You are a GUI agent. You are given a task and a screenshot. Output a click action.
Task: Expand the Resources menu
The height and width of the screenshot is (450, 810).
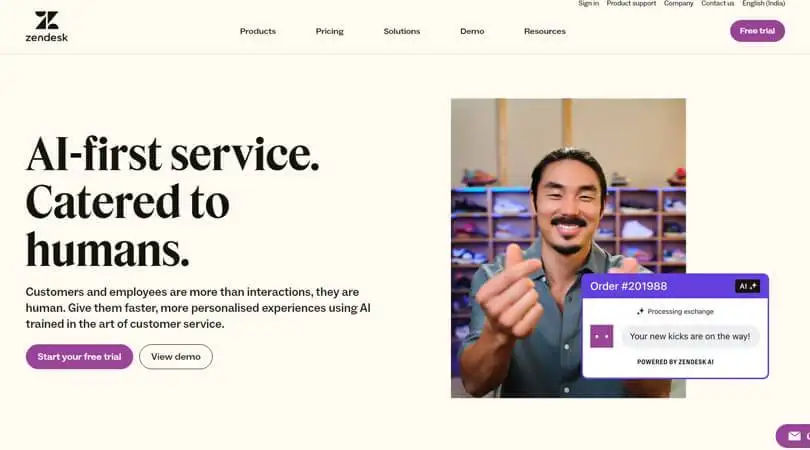click(544, 31)
